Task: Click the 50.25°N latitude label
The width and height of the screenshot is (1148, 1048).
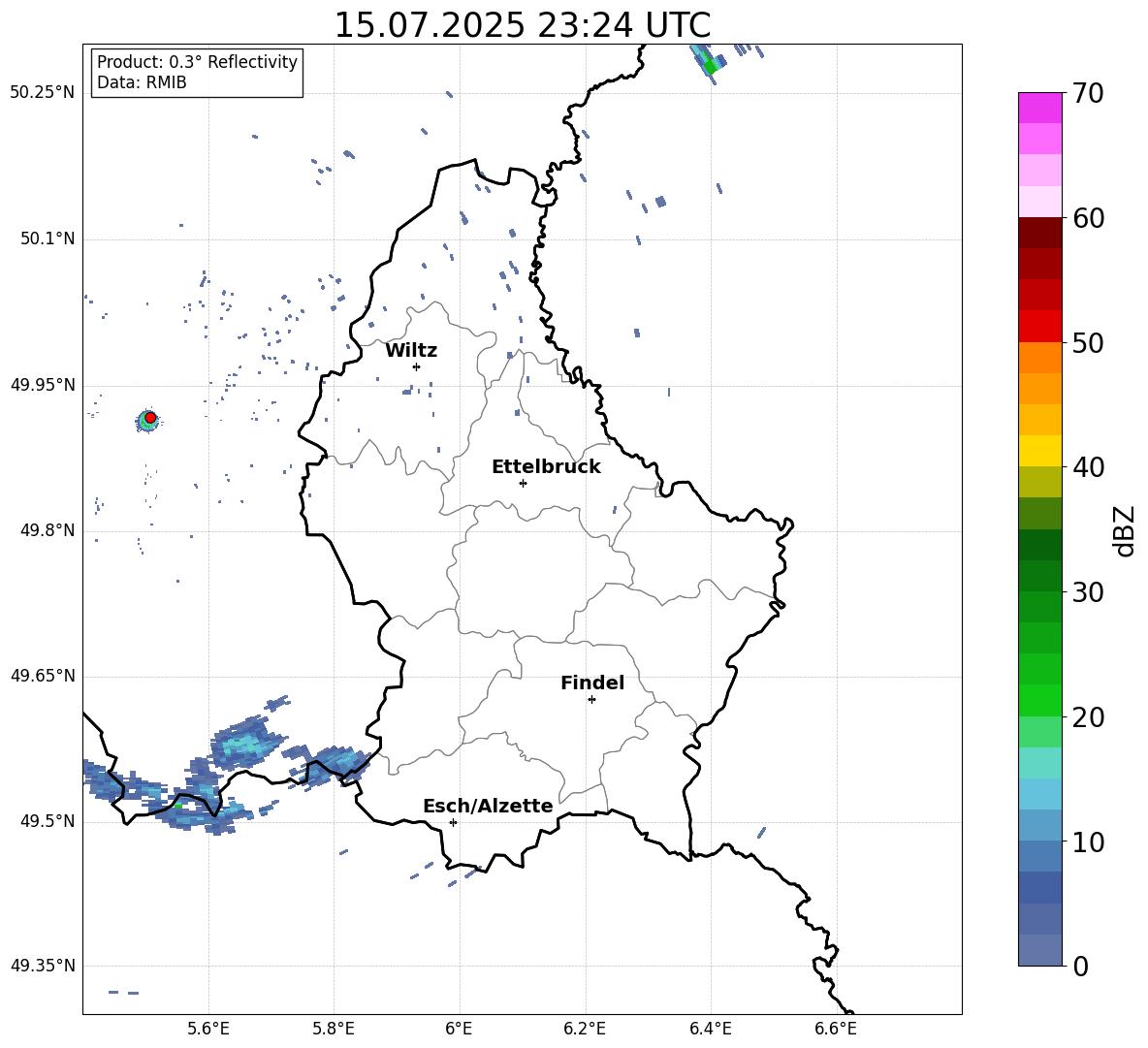Action: tap(43, 93)
